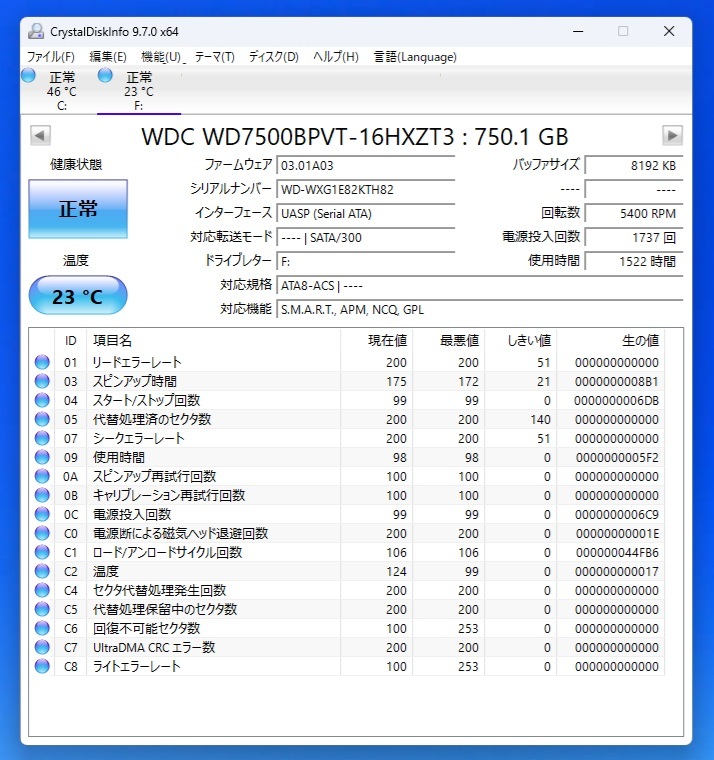Open the 言語(Language) menu
The width and height of the screenshot is (714, 760).
click(415, 57)
